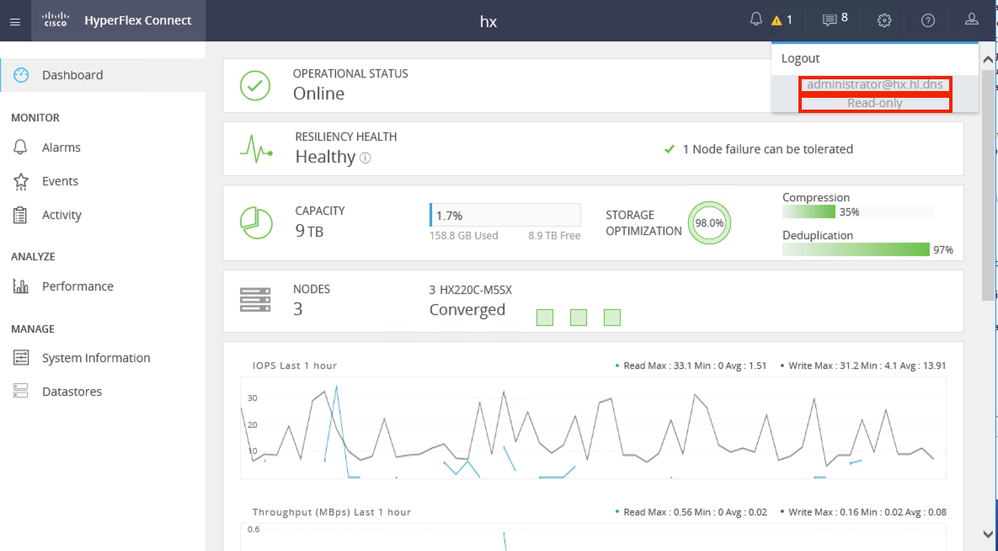Click the yellow warning triangle alert icon
The width and height of the screenshot is (998, 551).
tap(777, 20)
